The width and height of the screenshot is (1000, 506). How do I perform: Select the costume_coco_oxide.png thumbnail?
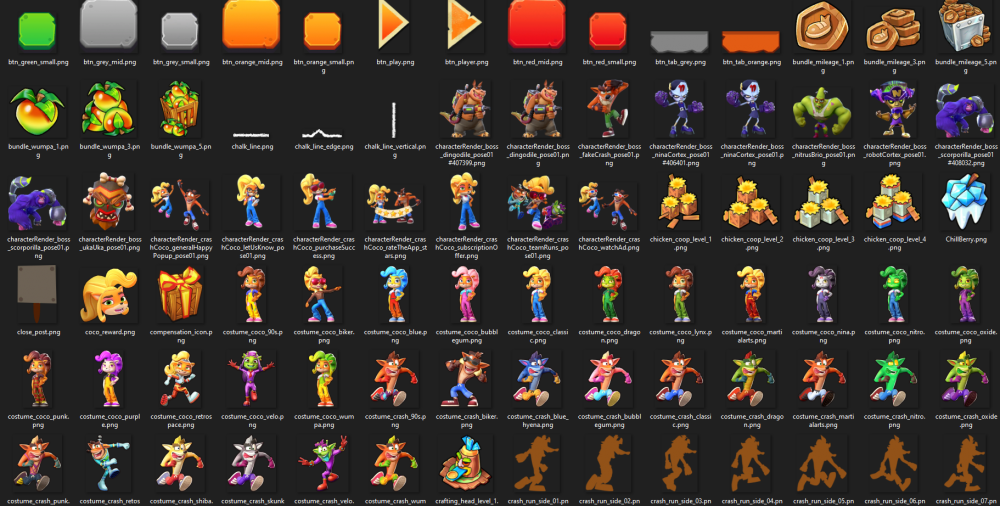tap(965, 294)
